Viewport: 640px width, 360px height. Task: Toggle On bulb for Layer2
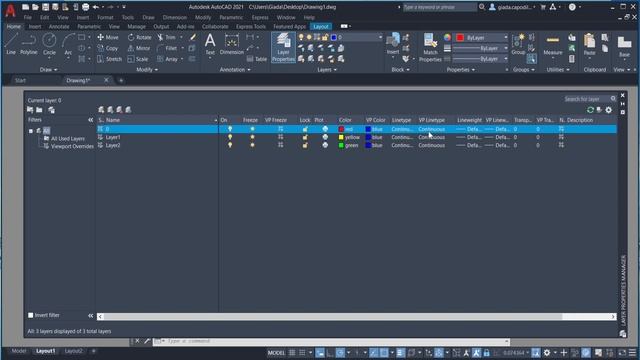230,145
